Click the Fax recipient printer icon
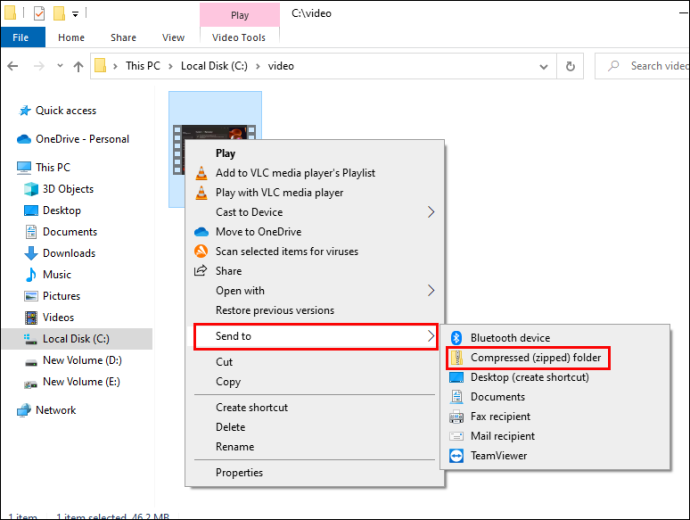Image resolution: width=690 pixels, height=520 pixels. (x=456, y=417)
